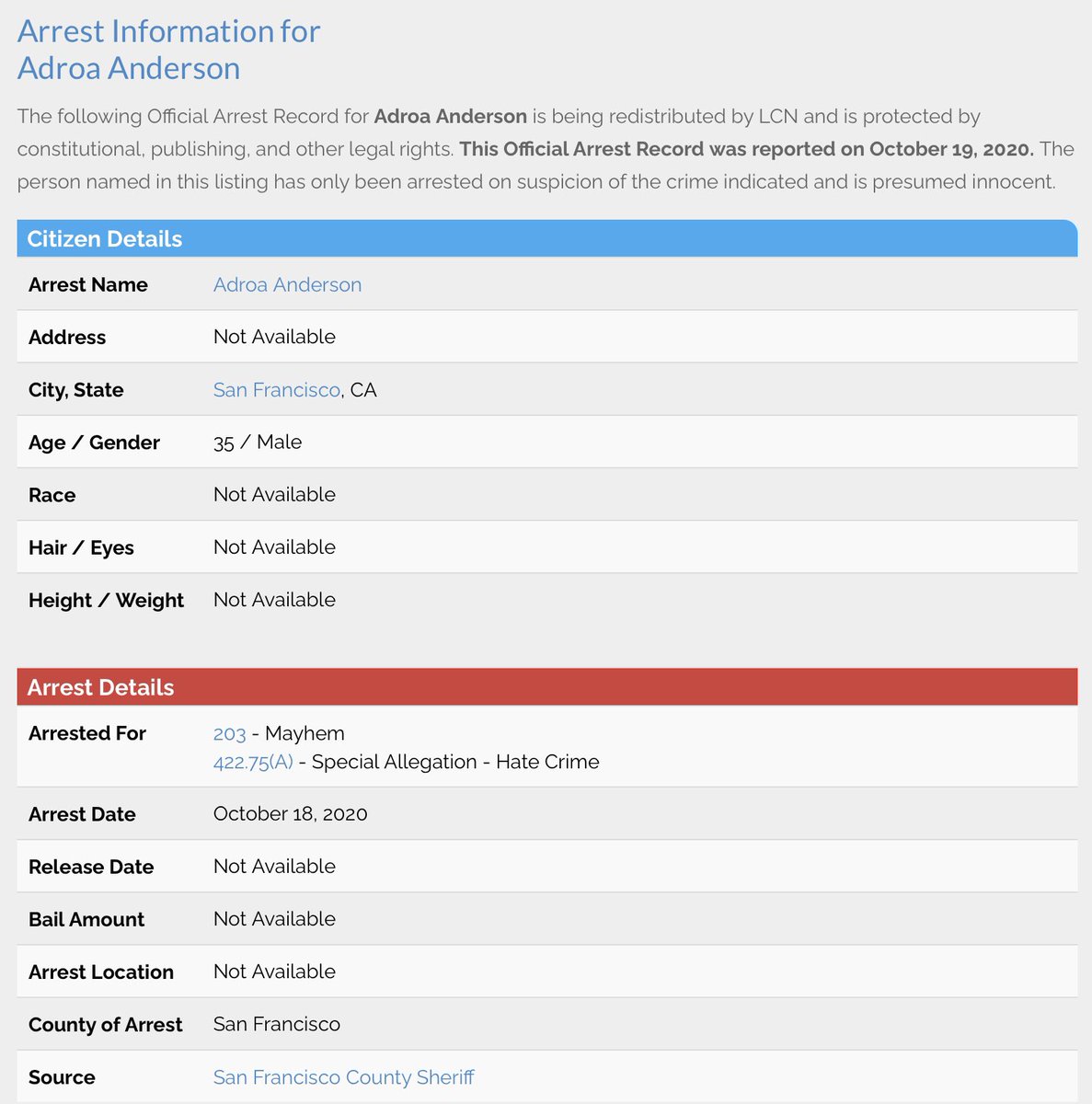The height and width of the screenshot is (1104, 1092).
Task: Select the '35 / Male' value
Action: (258, 443)
